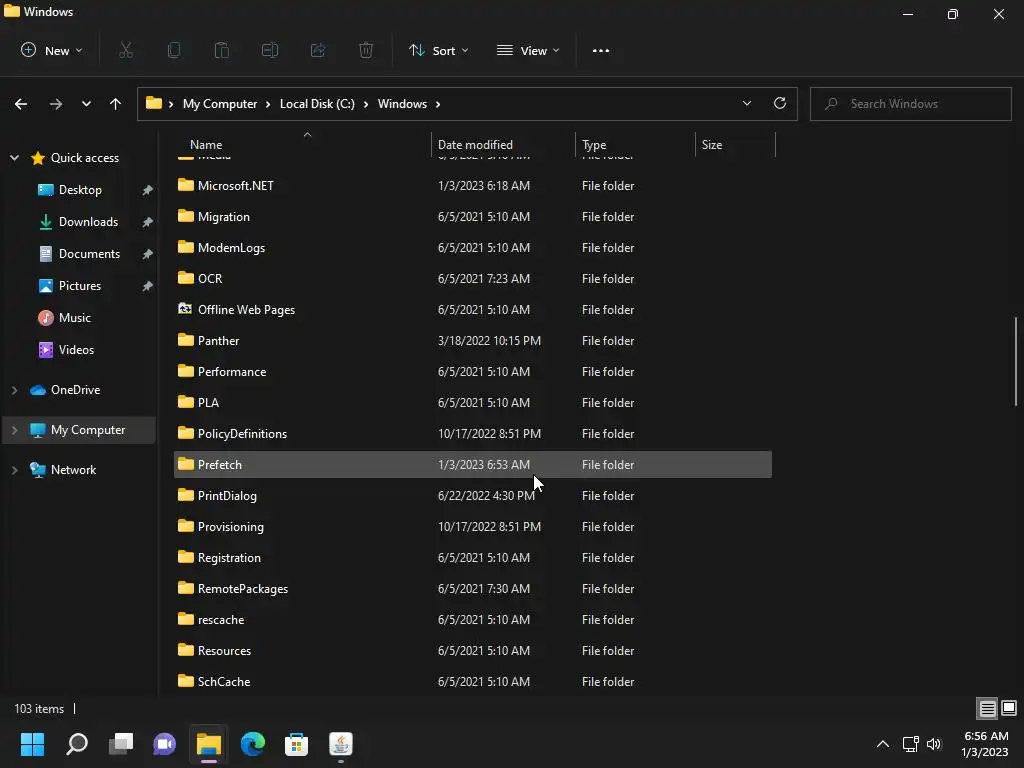Click the Cut toolbar icon
The width and height of the screenshot is (1024, 768).
click(126, 50)
